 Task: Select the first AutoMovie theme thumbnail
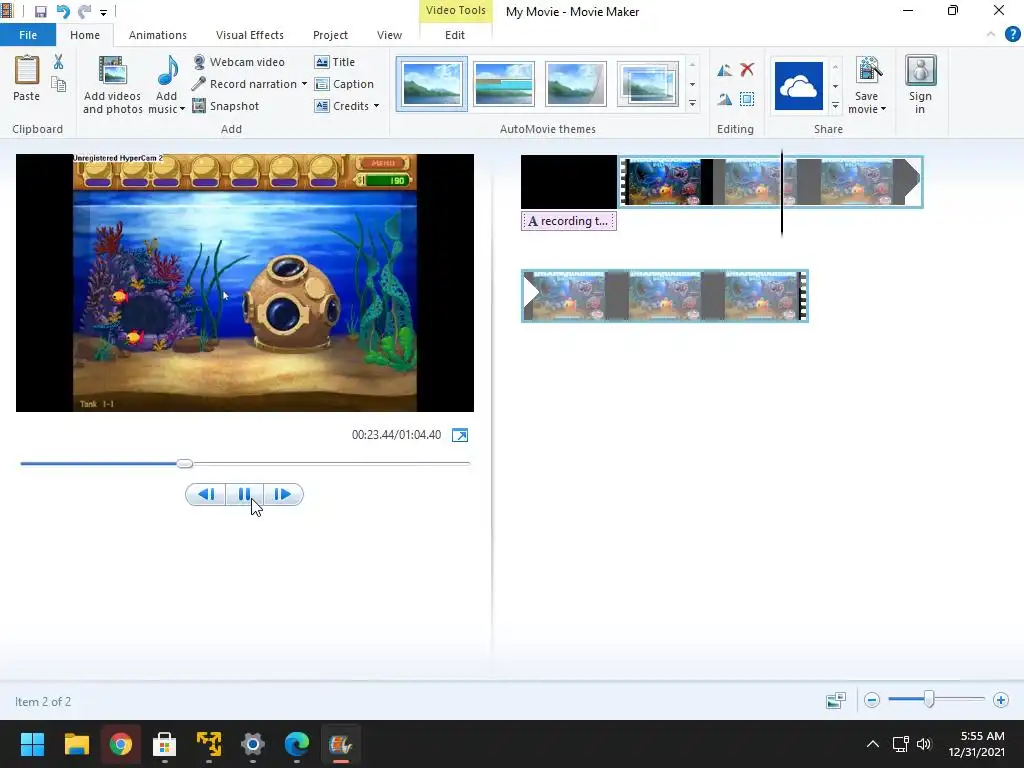(x=431, y=84)
